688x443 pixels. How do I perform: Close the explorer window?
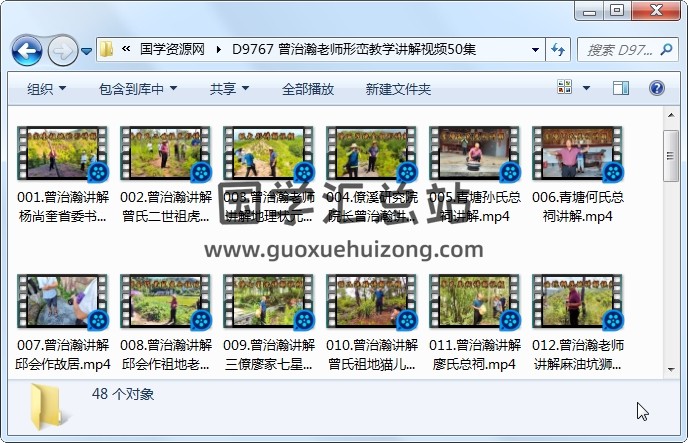[x=656, y=11]
